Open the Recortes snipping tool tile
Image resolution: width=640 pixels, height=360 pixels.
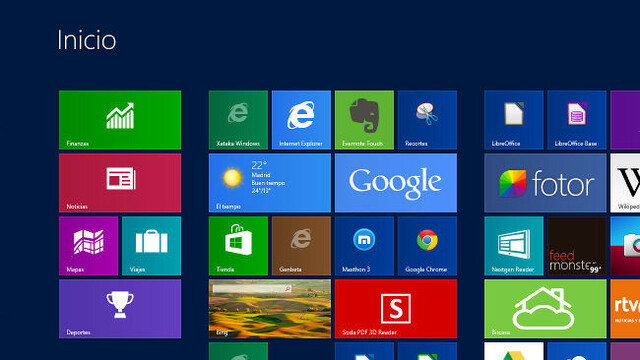pos(427,120)
